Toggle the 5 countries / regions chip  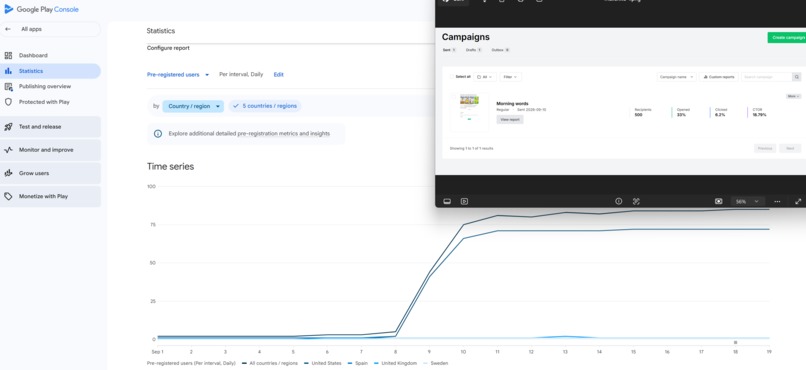(265, 106)
